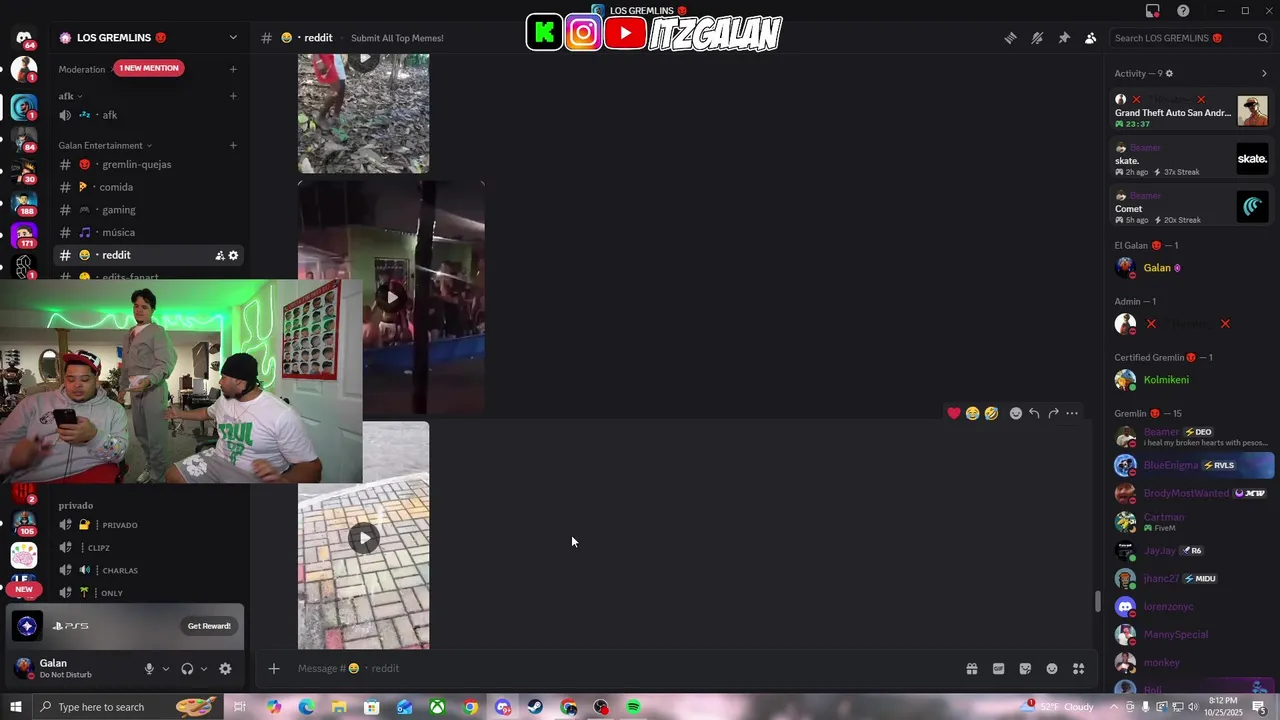
Task: Jump to 1 NEW MENTION
Action: click(148, 68)
